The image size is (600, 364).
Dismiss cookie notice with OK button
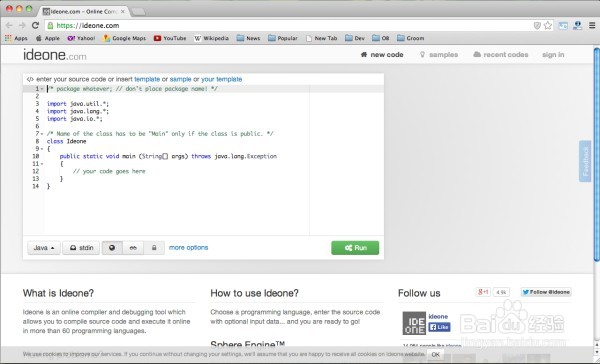pyautogui.click(x=435, y=354)
